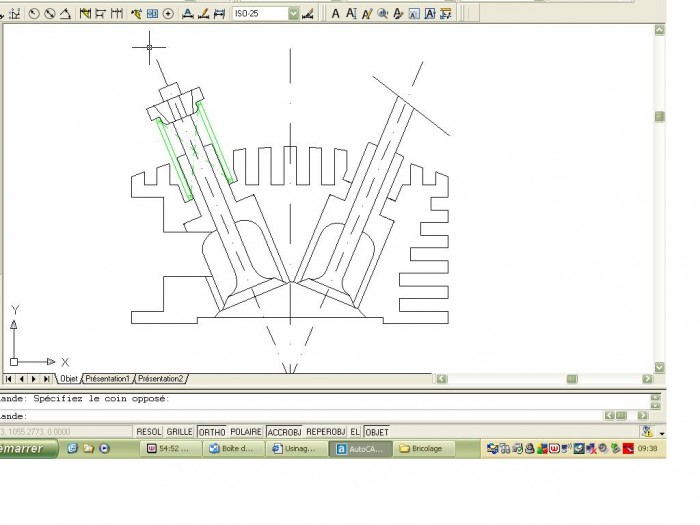Switch to the Objet tab
This screenshot has width=700, height=525.
click(69, 379)
